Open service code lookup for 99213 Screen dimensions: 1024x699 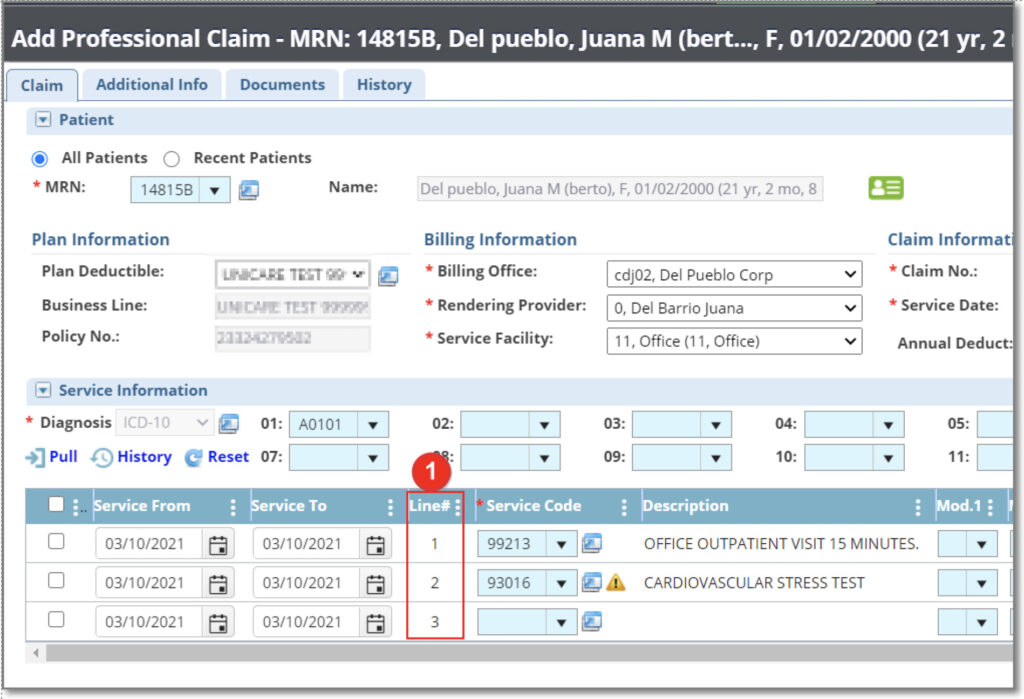592,544
